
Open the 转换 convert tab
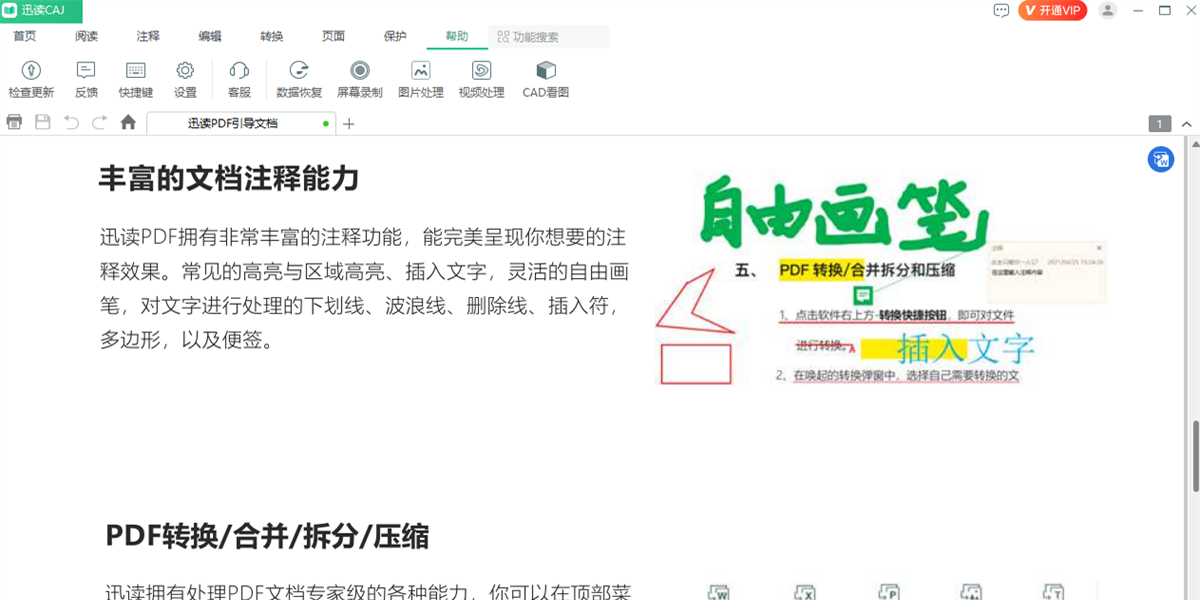pyautogui.click(x=272, y=37)
